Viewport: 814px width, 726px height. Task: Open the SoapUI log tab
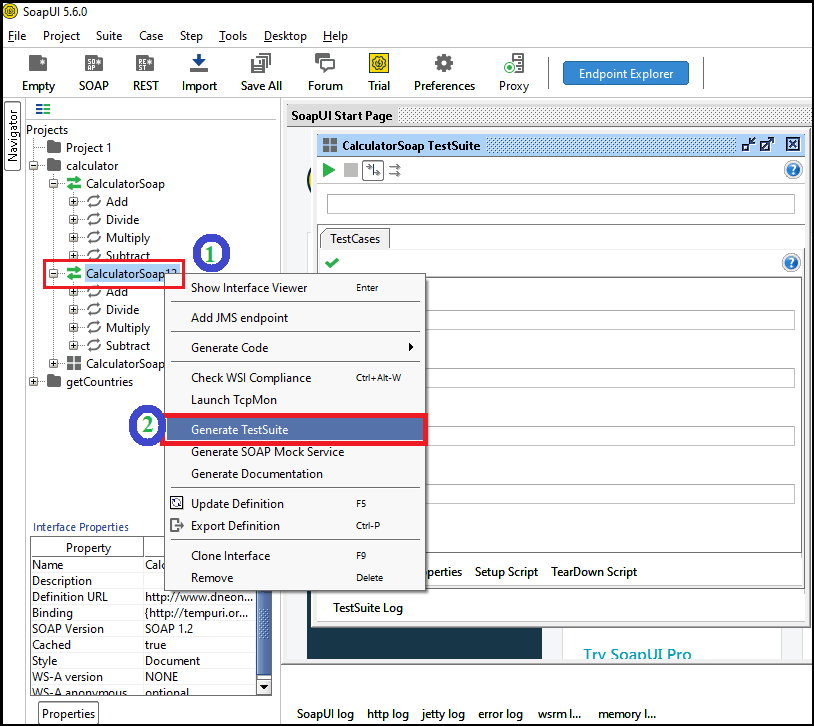point(325,714)
